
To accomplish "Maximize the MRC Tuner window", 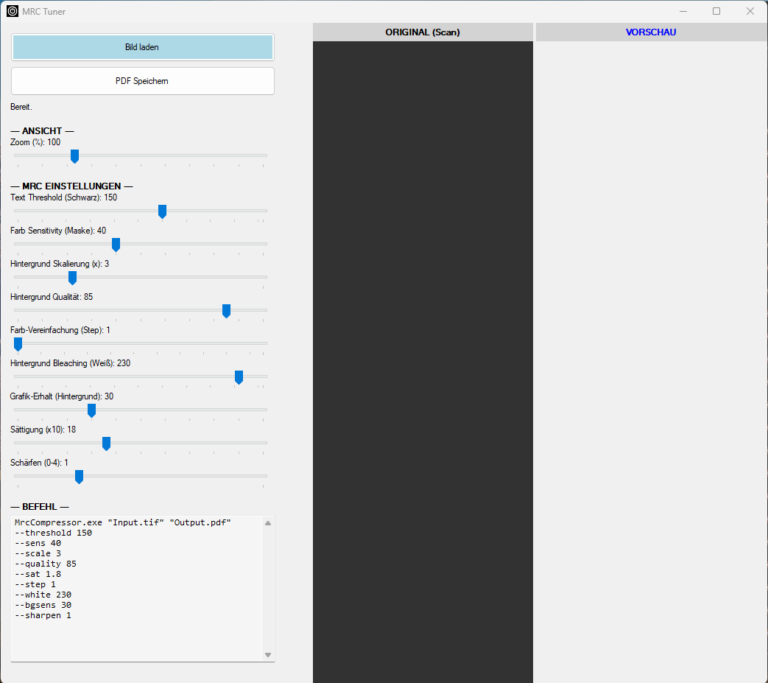I will 716,11.
